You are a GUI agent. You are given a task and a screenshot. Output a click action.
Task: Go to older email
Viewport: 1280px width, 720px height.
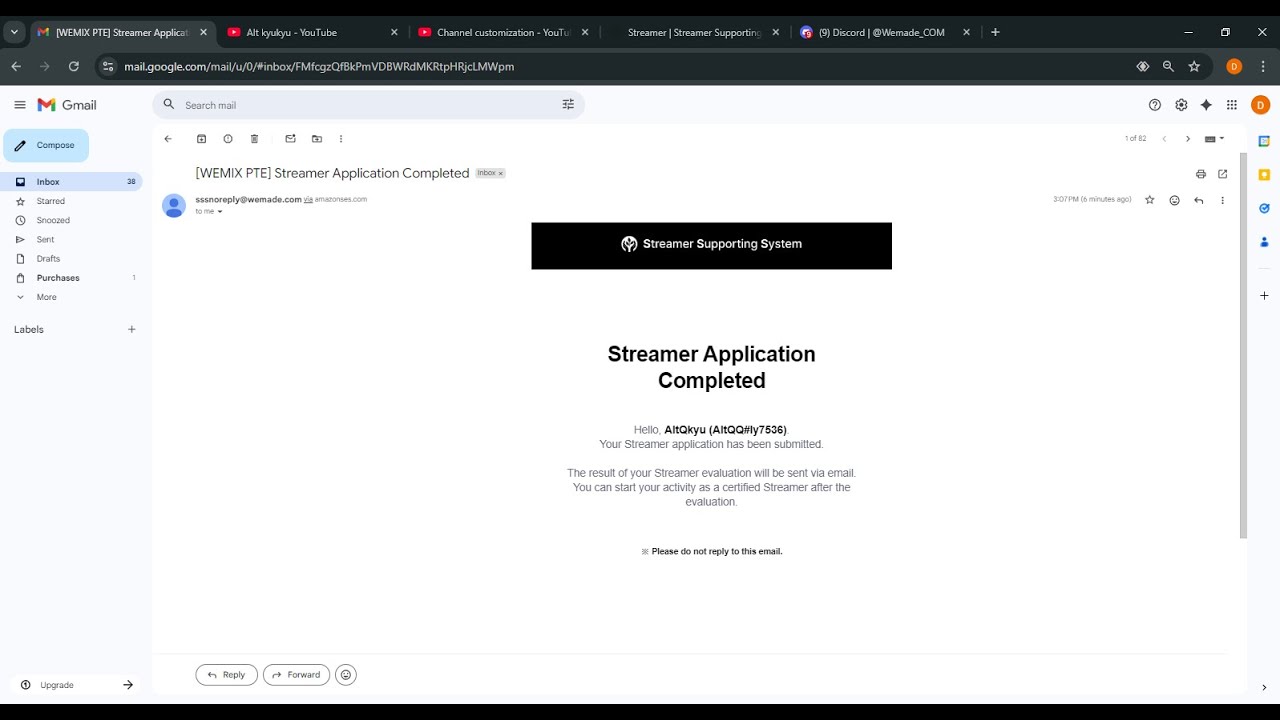tap(1188, 139)
